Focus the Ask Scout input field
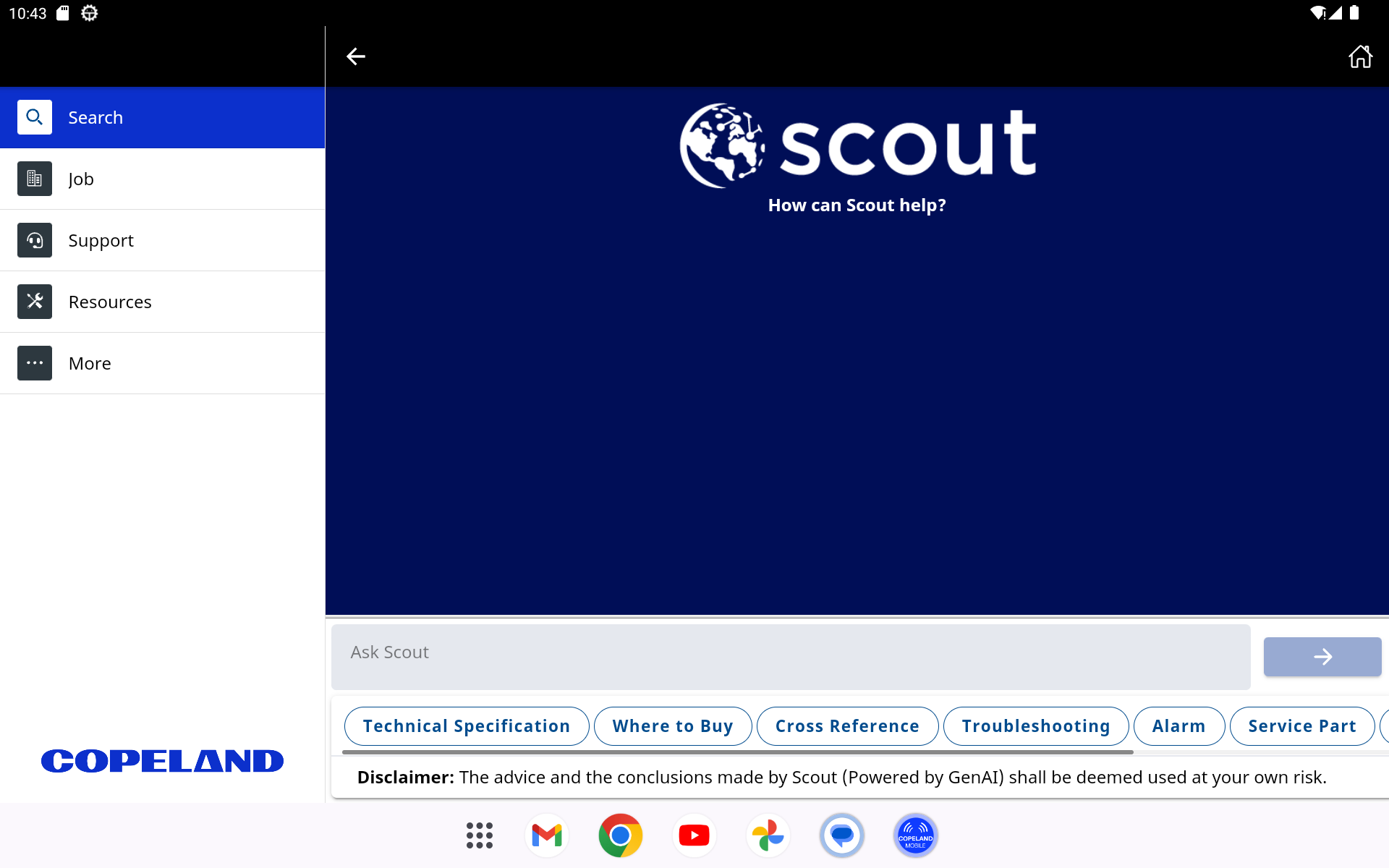The height and width of the screenshot is (868, 1389). coord(791,657)
